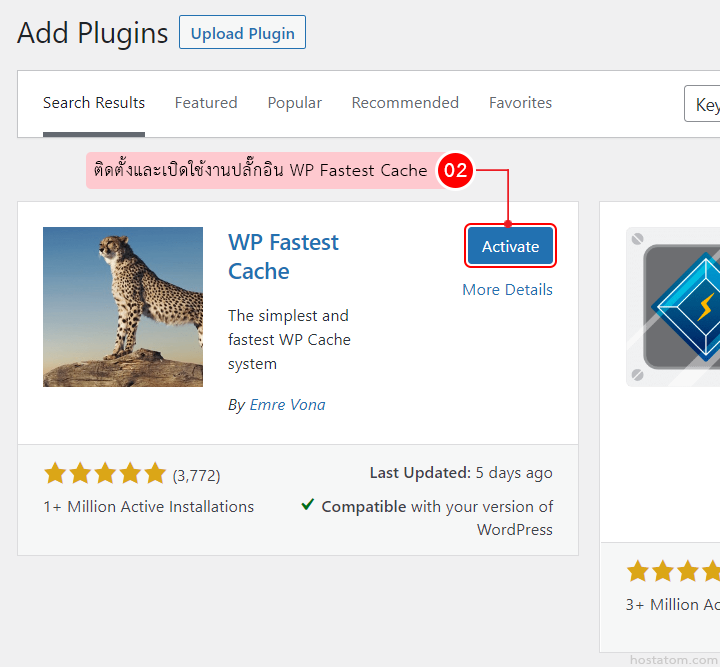This screenshot has height=667, width=720.
Task: Open the Recommended tab
Action: point(405,103)
